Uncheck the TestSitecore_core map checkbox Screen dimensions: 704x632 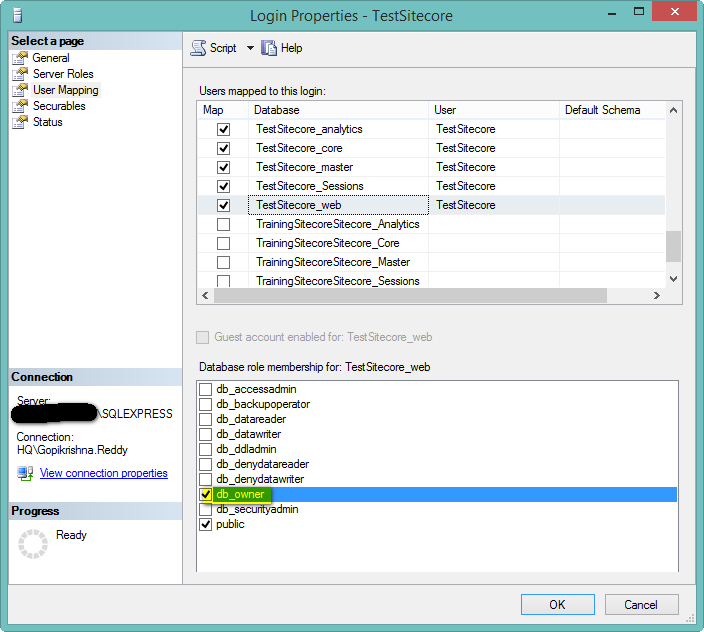tap(223, 148)
